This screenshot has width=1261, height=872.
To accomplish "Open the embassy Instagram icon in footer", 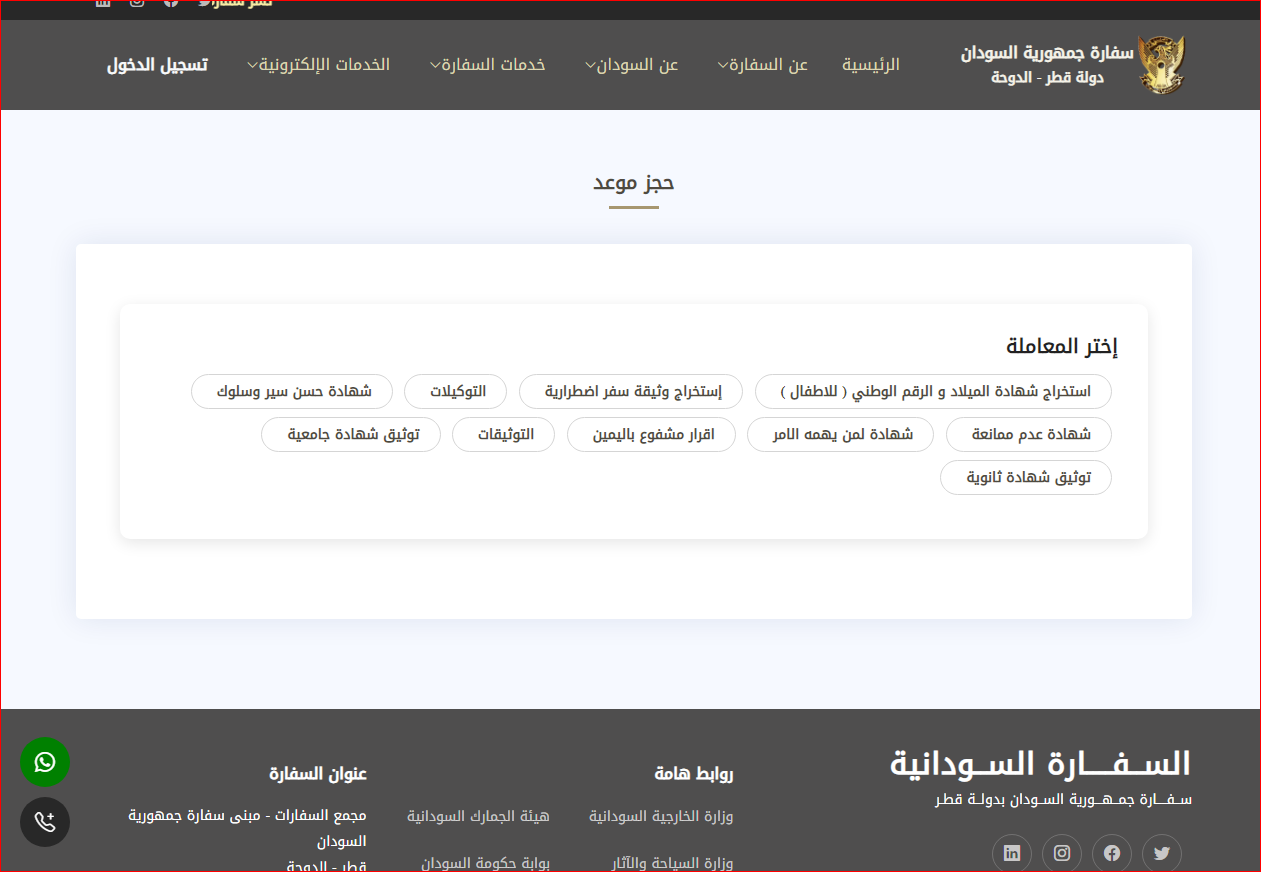I will pyautogui.click(x=1062, y=854).
